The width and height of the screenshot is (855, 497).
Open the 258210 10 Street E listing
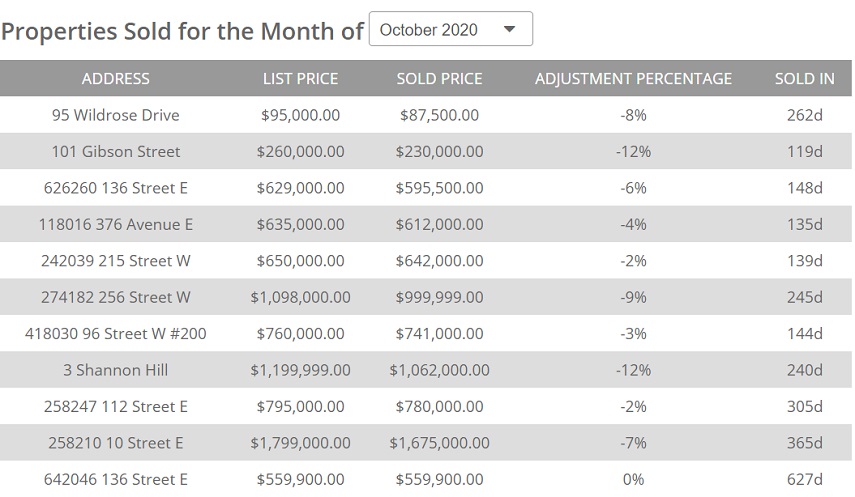116,443
